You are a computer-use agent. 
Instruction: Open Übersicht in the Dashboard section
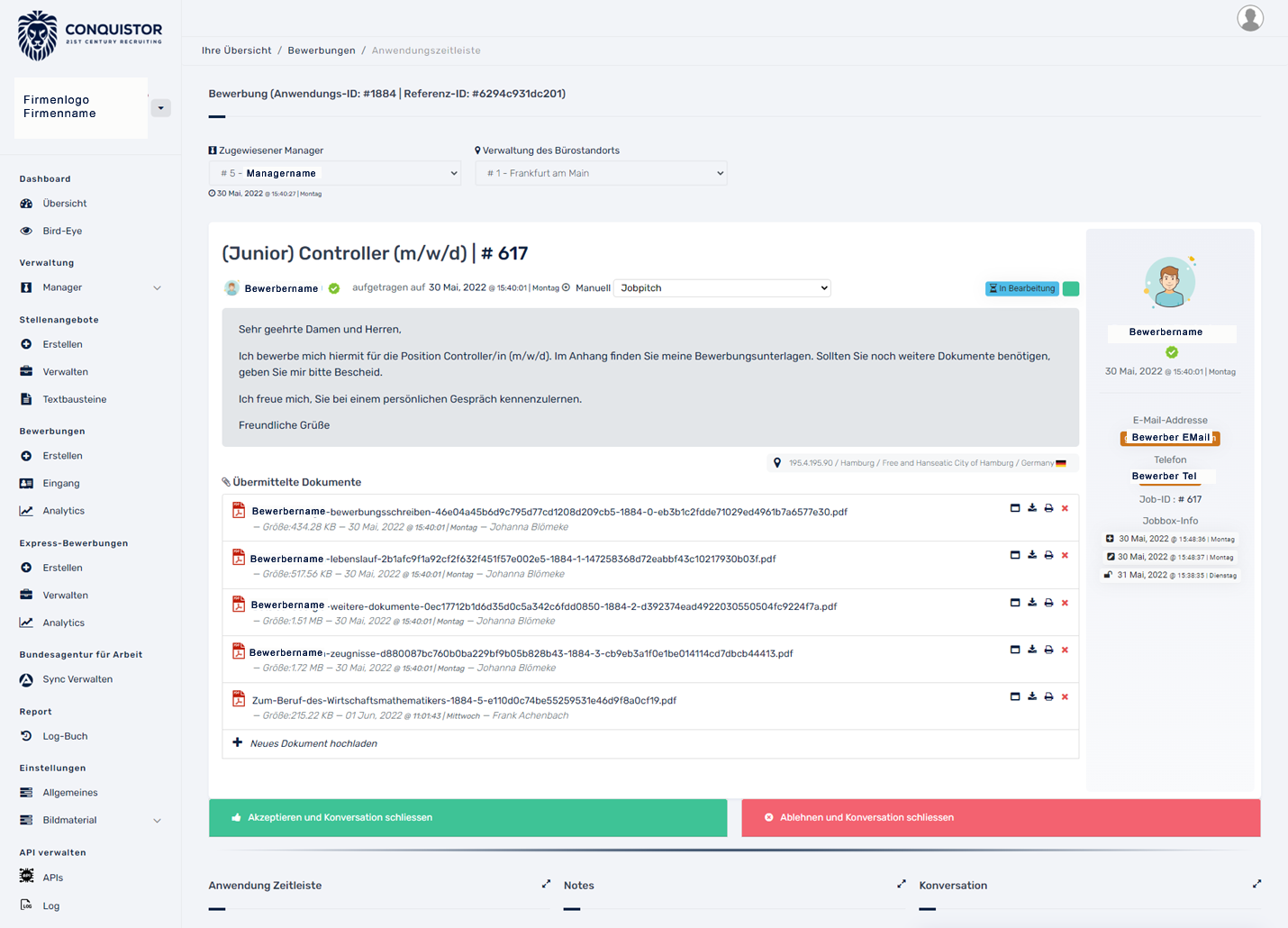click(x=65, y=204)
